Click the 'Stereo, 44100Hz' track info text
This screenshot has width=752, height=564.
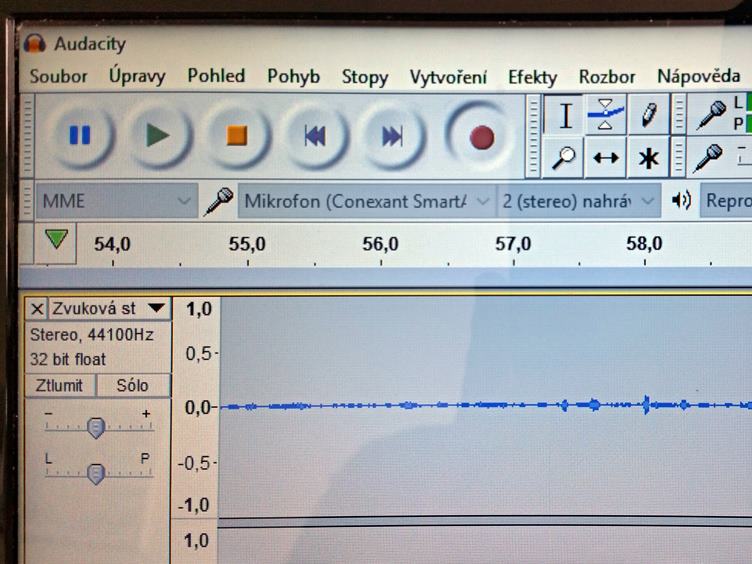tap(92, 335)
